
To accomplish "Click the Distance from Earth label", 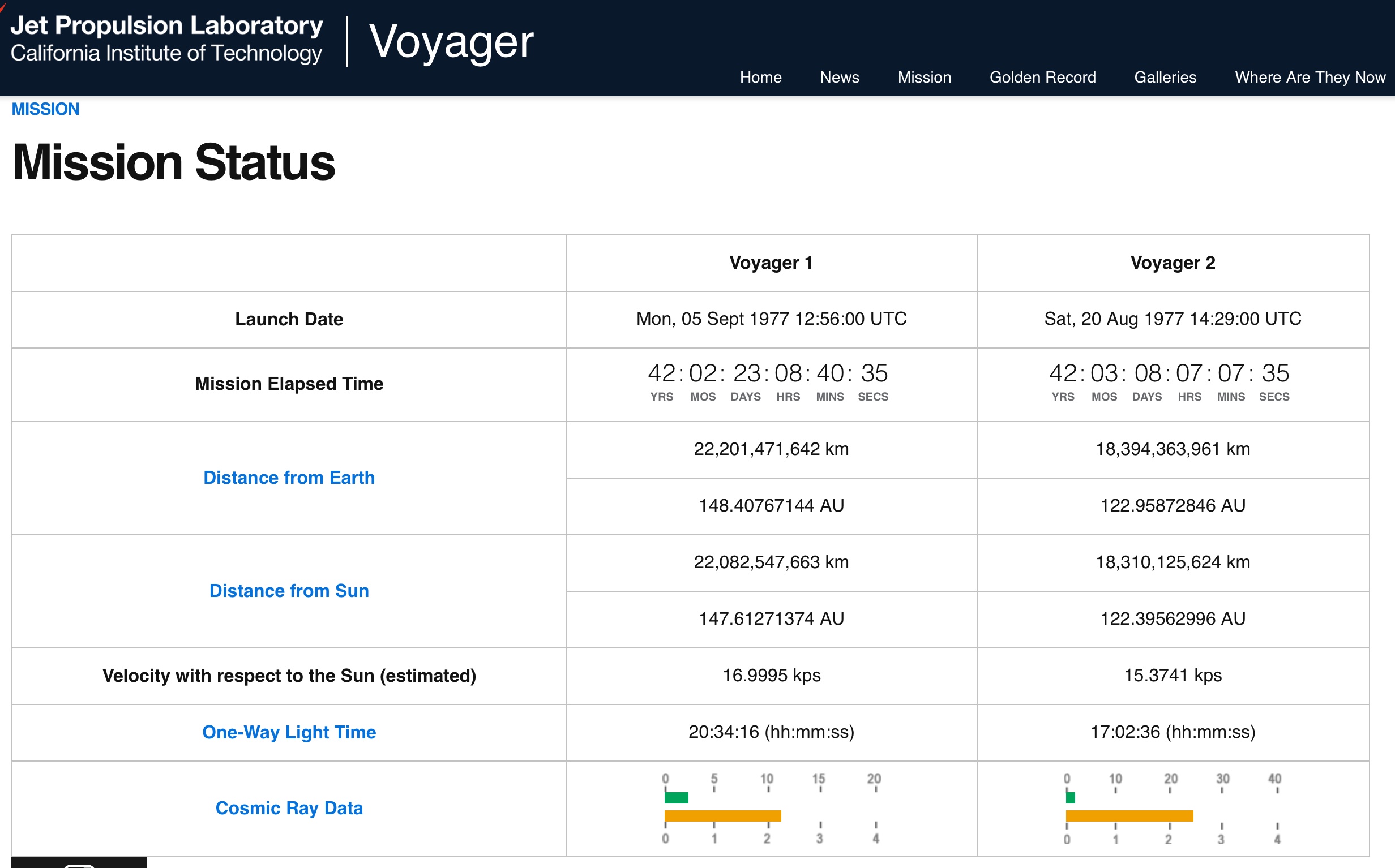I will [289, 477].
